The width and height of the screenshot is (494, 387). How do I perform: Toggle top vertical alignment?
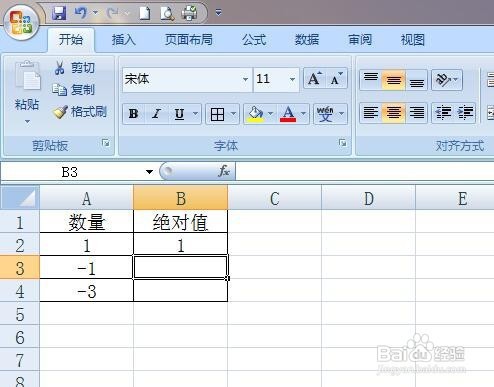(x=371, y=80)
